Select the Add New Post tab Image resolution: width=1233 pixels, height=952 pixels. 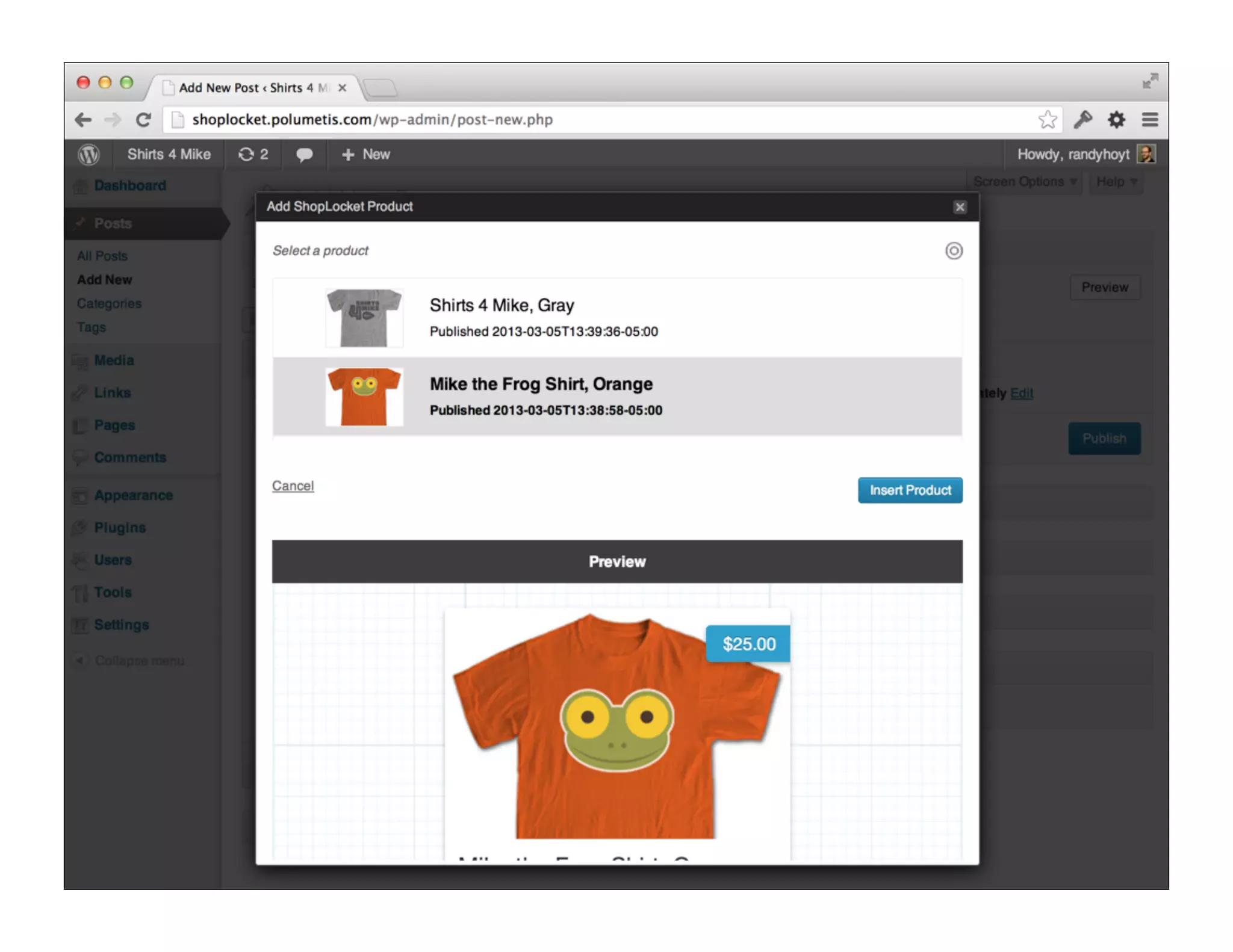(x=254, y=88)
